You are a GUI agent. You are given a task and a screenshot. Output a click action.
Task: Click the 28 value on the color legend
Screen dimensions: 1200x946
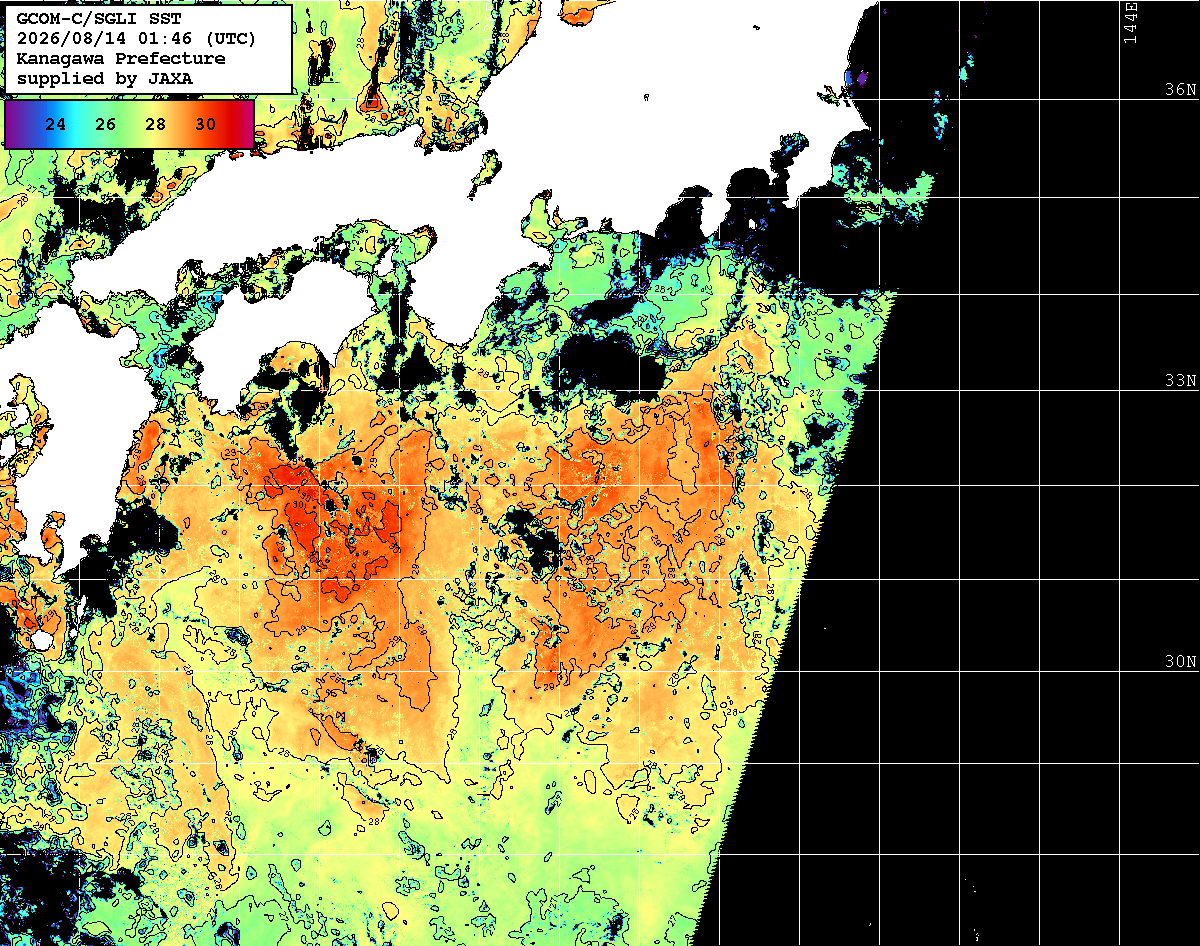[156, 125]
